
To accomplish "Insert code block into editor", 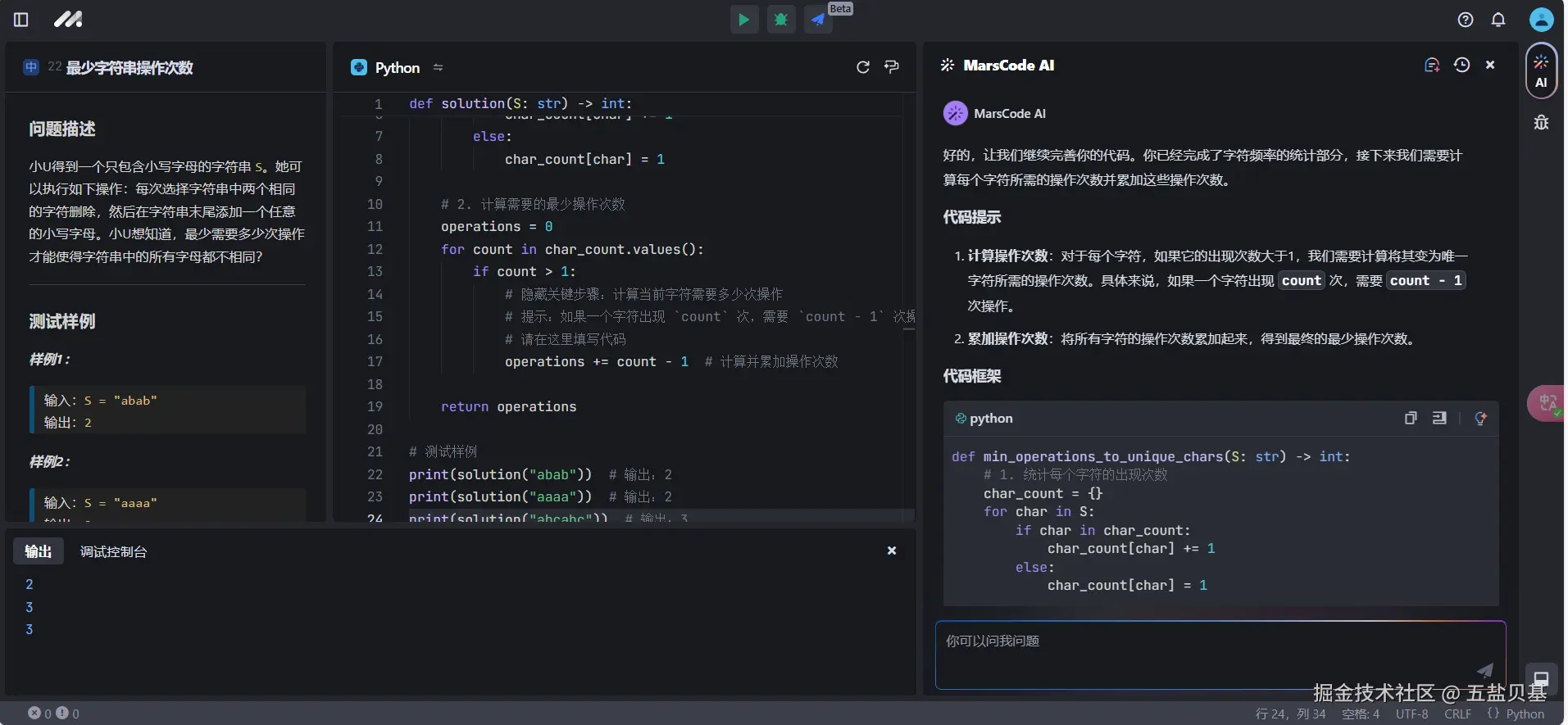I will 1439,418.
